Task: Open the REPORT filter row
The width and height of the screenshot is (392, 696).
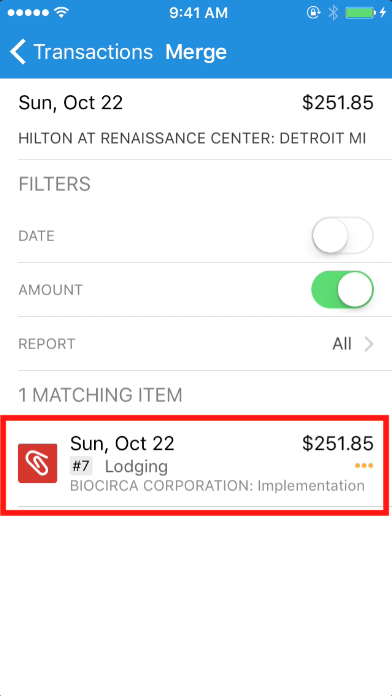Action: click(x=196, y=344)
